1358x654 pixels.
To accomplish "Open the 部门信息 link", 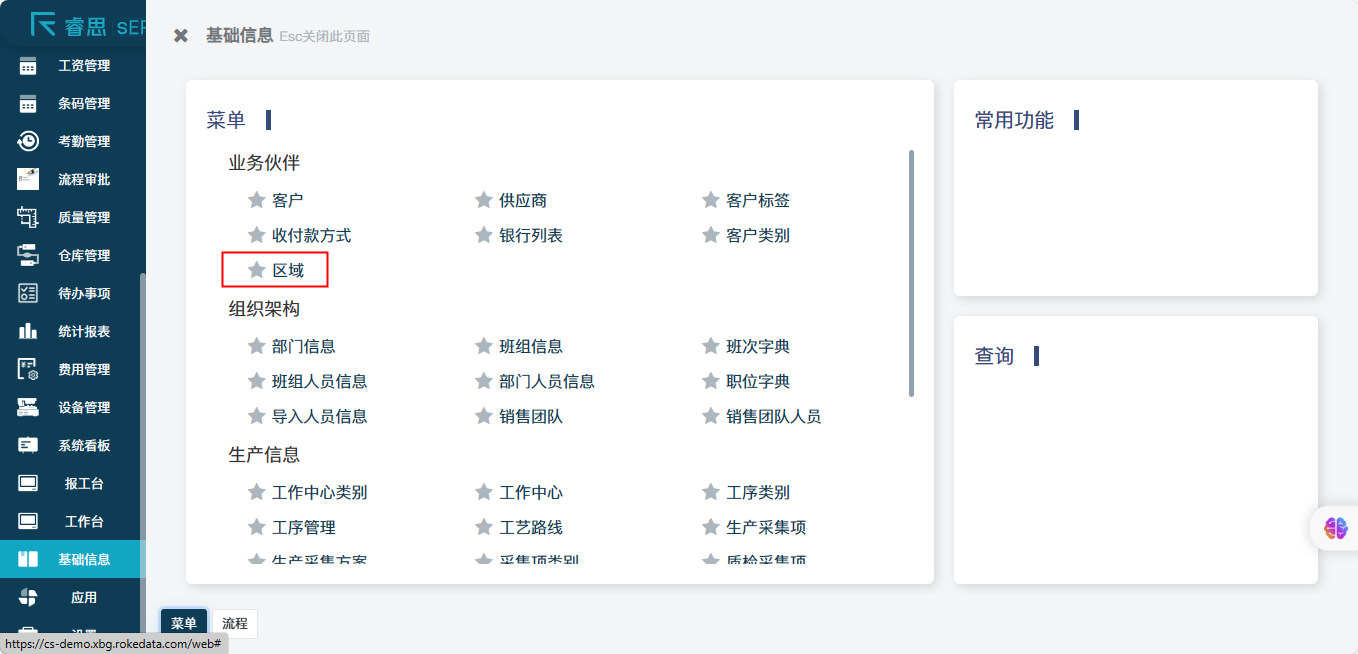I will pyautogui.click(x=303, y=347).
